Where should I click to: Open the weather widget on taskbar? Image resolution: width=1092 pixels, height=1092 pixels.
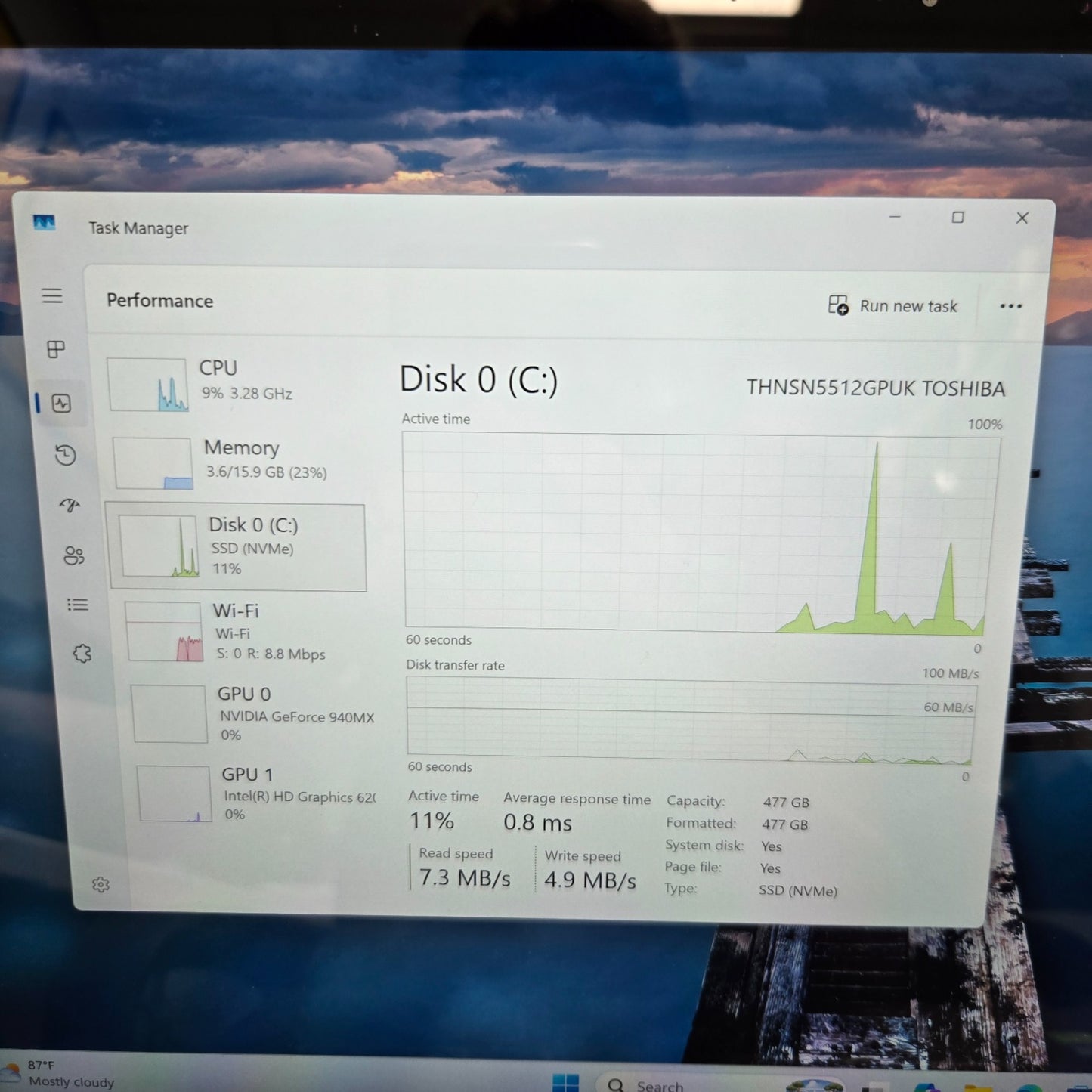(59, 1074)
